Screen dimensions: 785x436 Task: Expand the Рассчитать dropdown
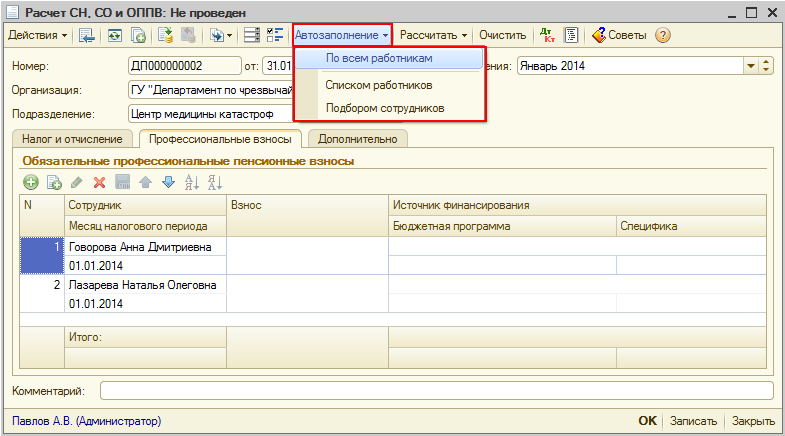(434, 35)
